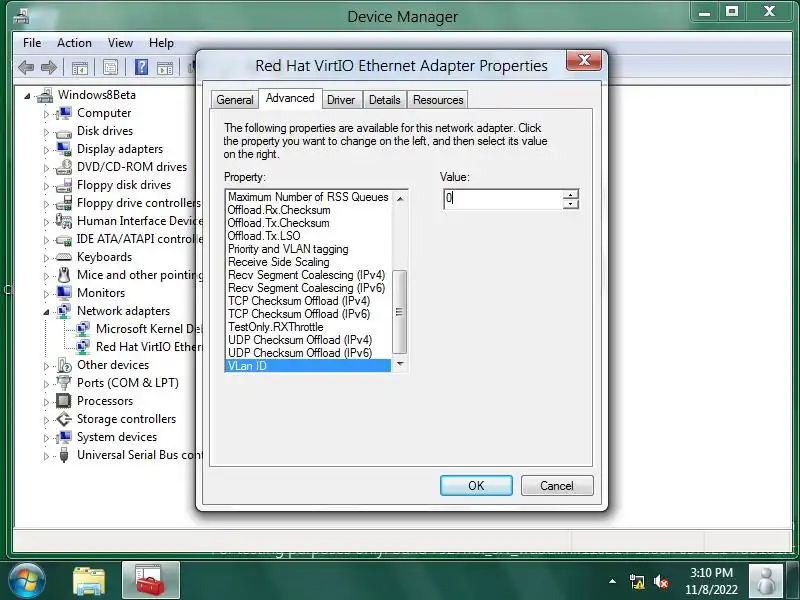
Task: Switch to the Details tab
Action: (x=385, y=99)
